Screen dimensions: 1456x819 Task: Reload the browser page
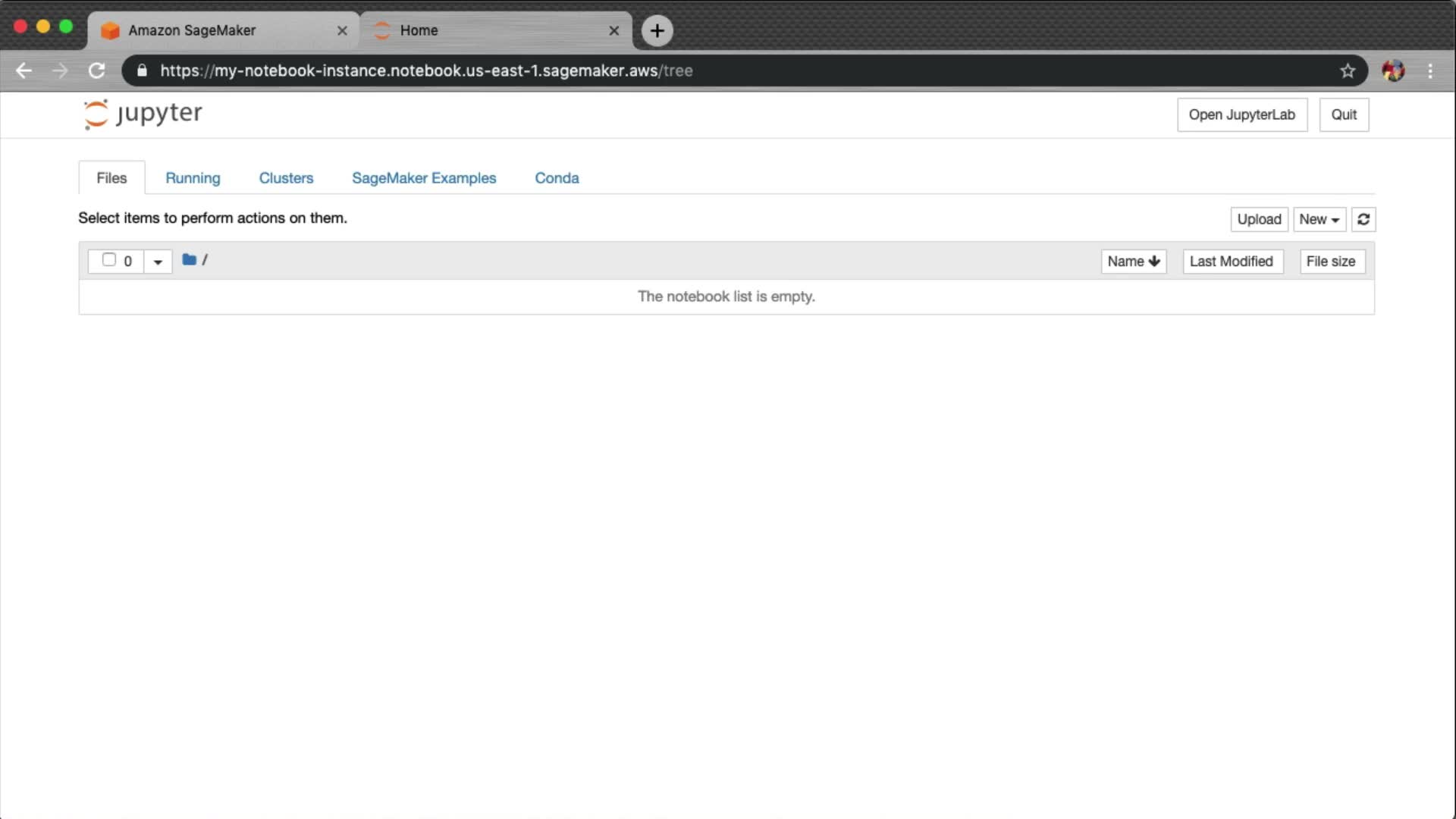96,71
